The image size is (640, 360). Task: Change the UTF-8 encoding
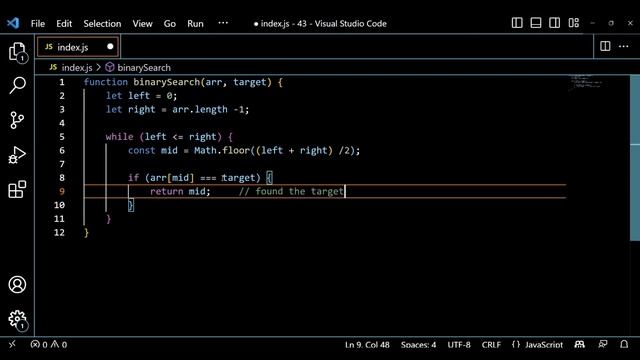pyautogui.click(x=459, y=344)
